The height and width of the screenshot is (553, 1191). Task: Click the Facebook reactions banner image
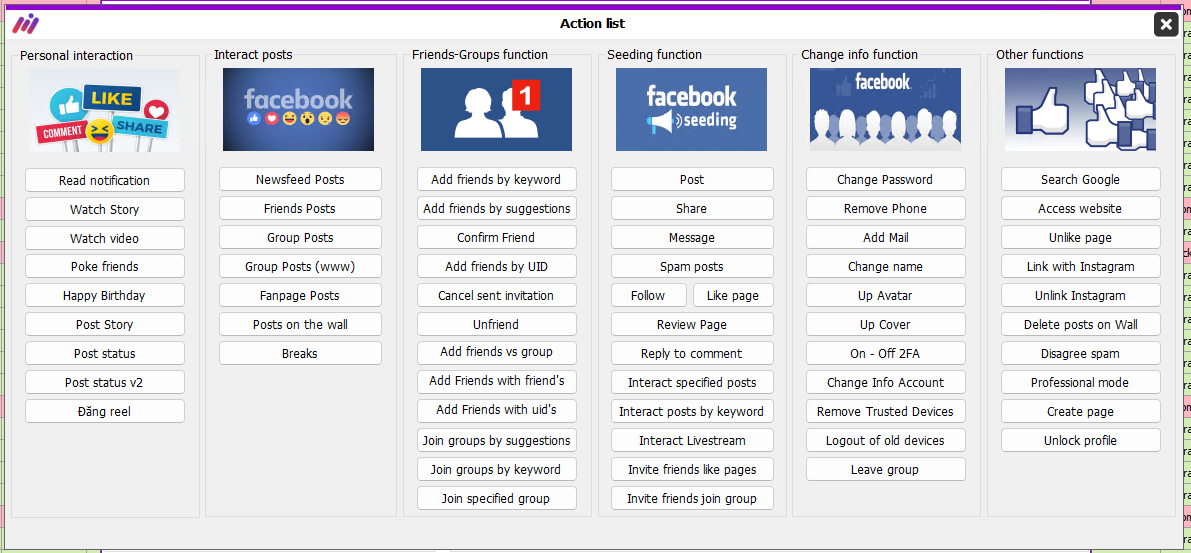pyautogui.click(x=299, y=109)
